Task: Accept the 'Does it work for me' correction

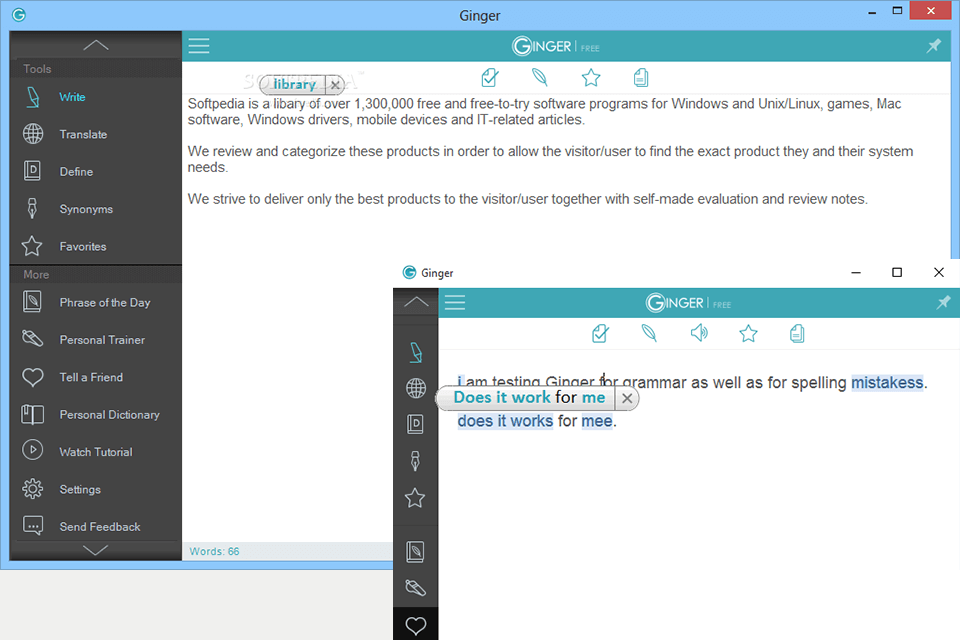Action: coord(529,397)
